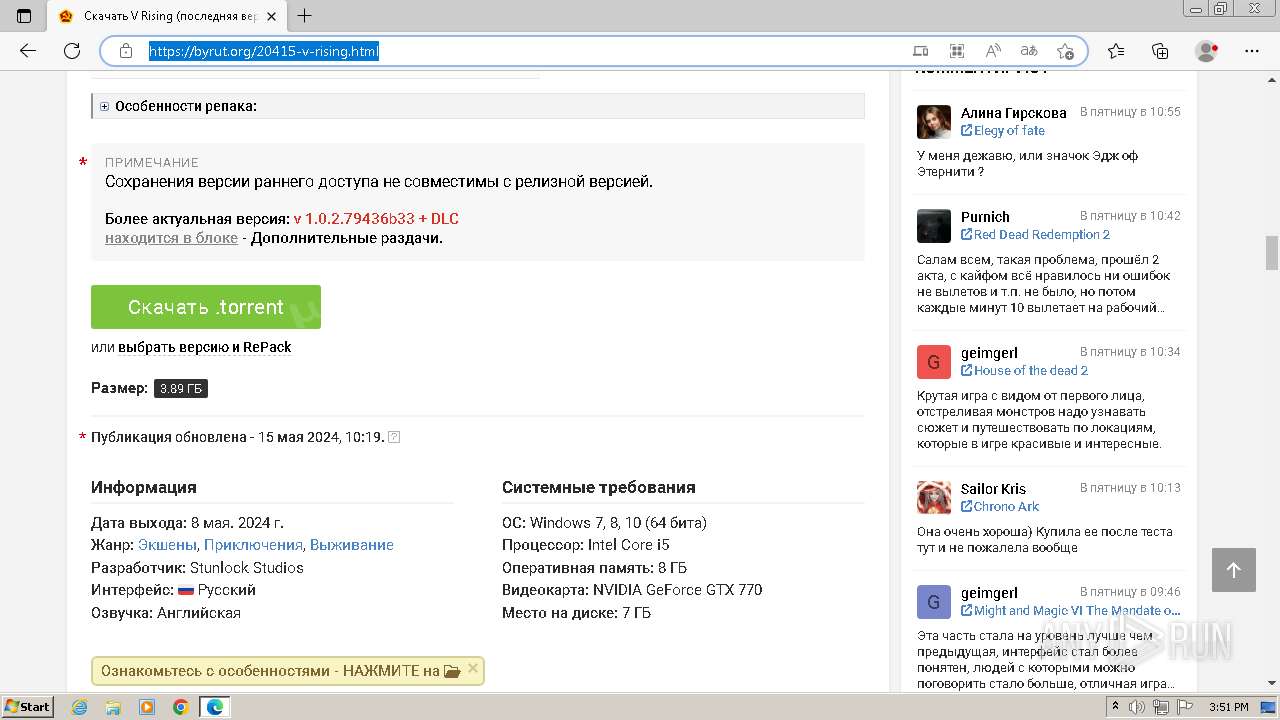Open Алина Гирскова avatar thumbnail
The height and width of the screenshot is (720, 1280).
pyautogui.click(x=934, y=122)
